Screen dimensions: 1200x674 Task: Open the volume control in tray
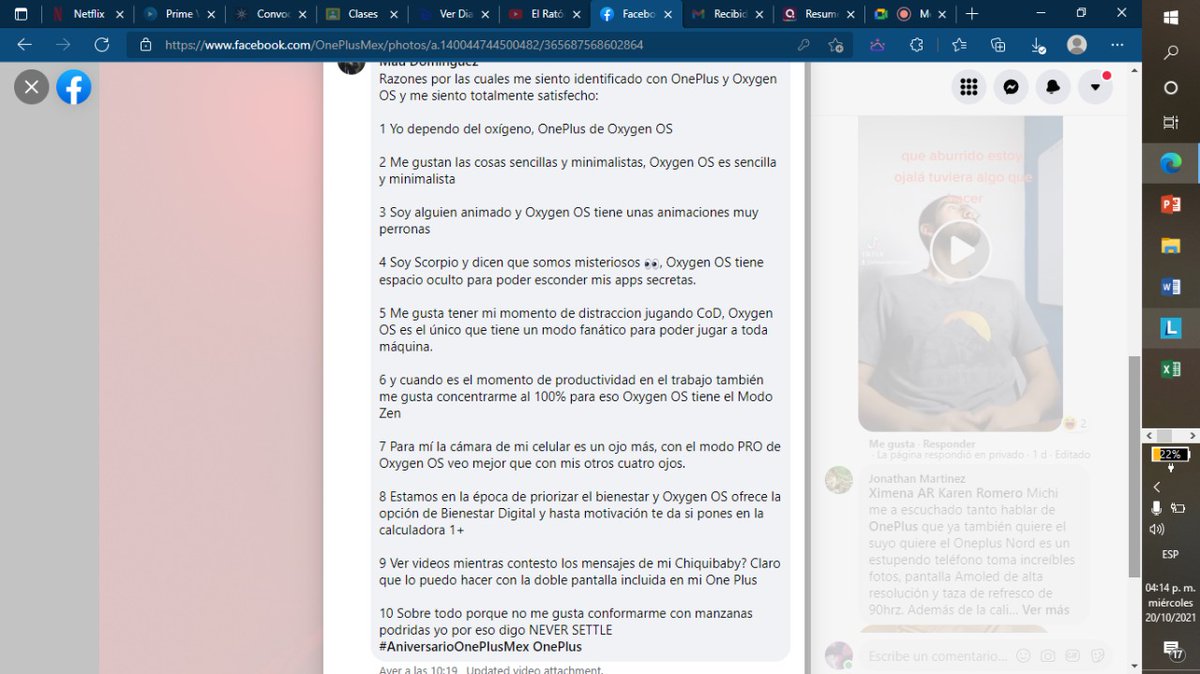[1157, 529]
